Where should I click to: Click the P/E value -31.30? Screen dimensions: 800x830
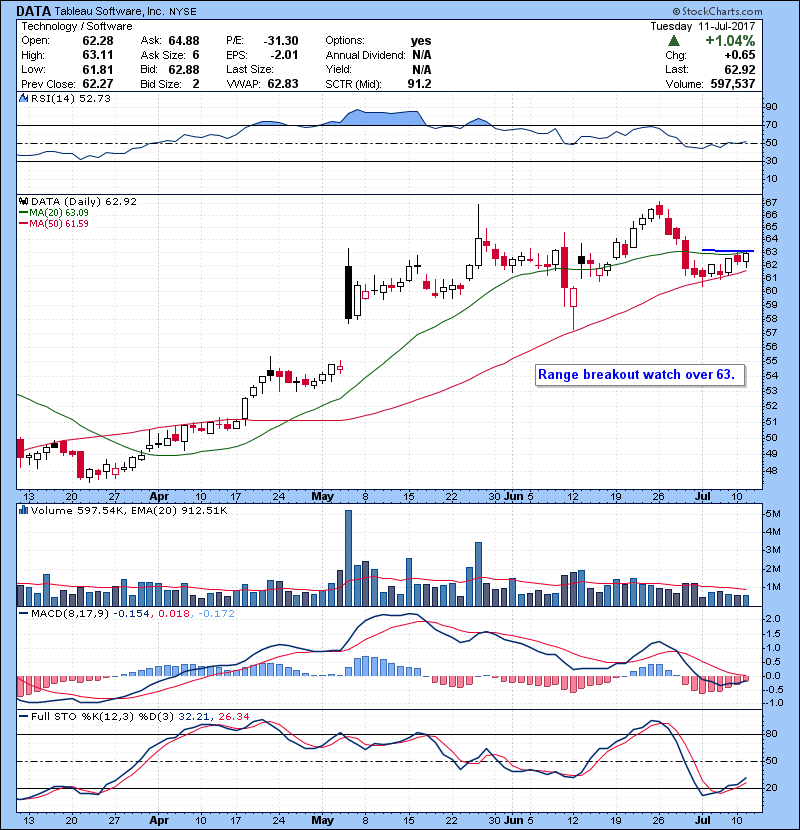pyautogui.click(x=281, y=41)
